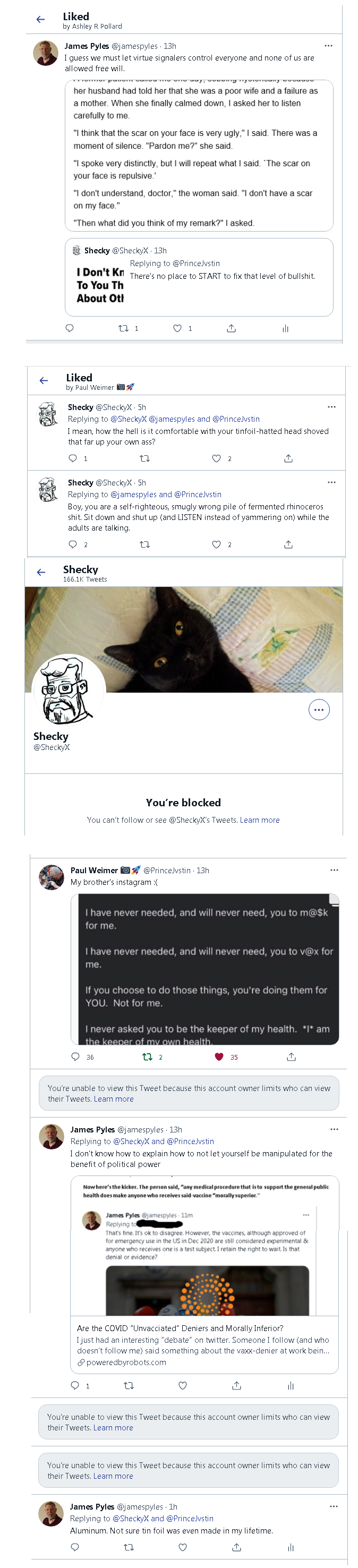The height and width of the screenshot is (1568, 358).
Task: Open more options on Shecky's tinfoil-hatted tweet
Action: point(332,407)
